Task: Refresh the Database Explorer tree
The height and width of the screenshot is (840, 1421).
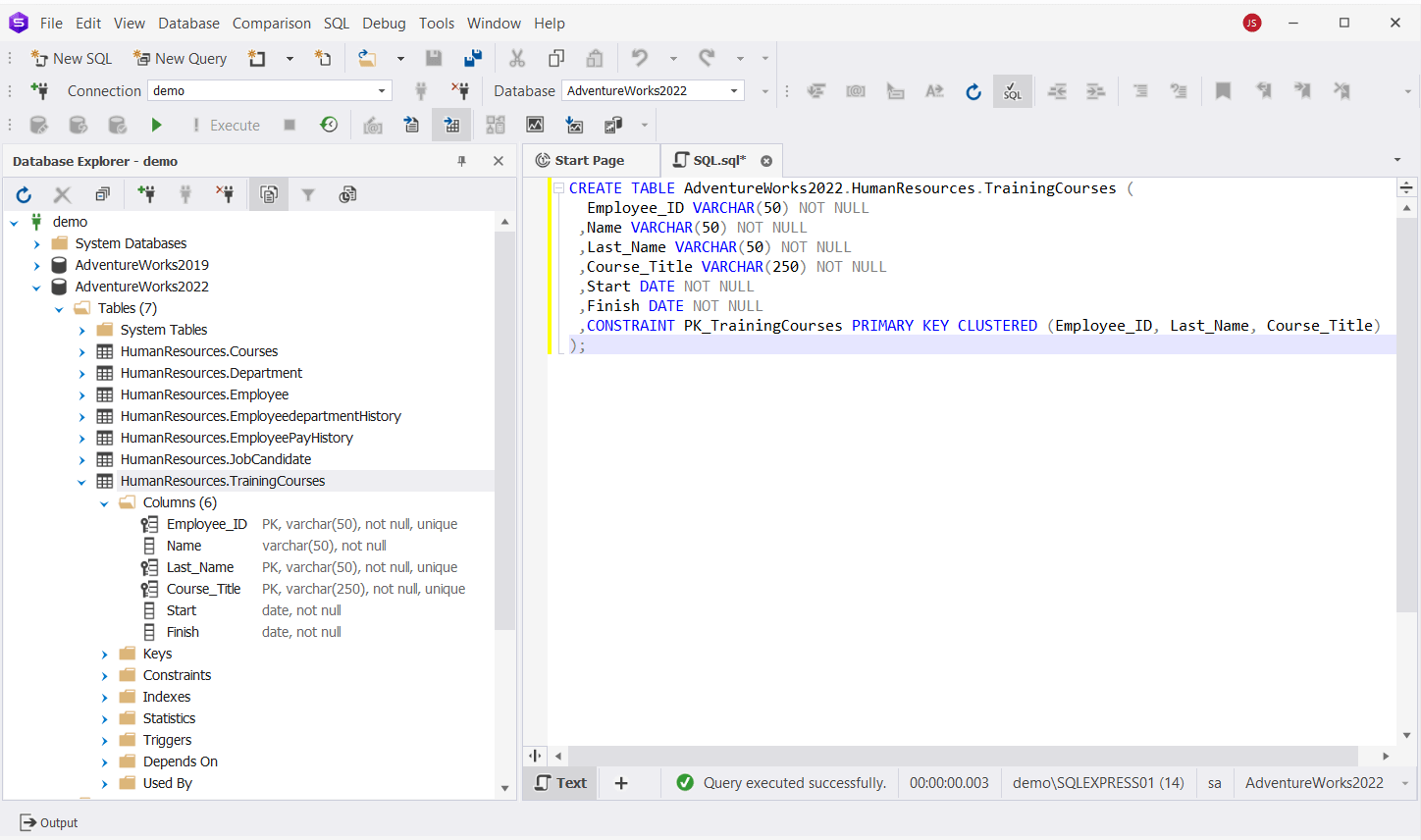Action: point(23,194)
